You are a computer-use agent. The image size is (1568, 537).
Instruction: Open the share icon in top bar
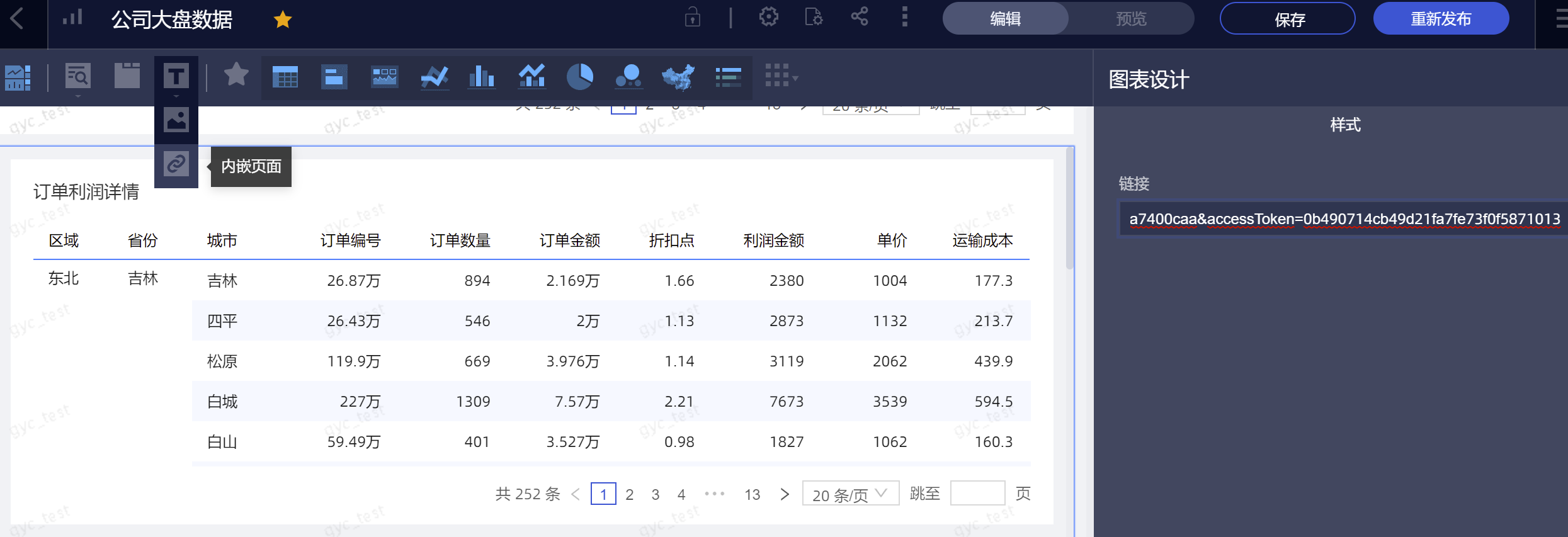tap(860, 17)
